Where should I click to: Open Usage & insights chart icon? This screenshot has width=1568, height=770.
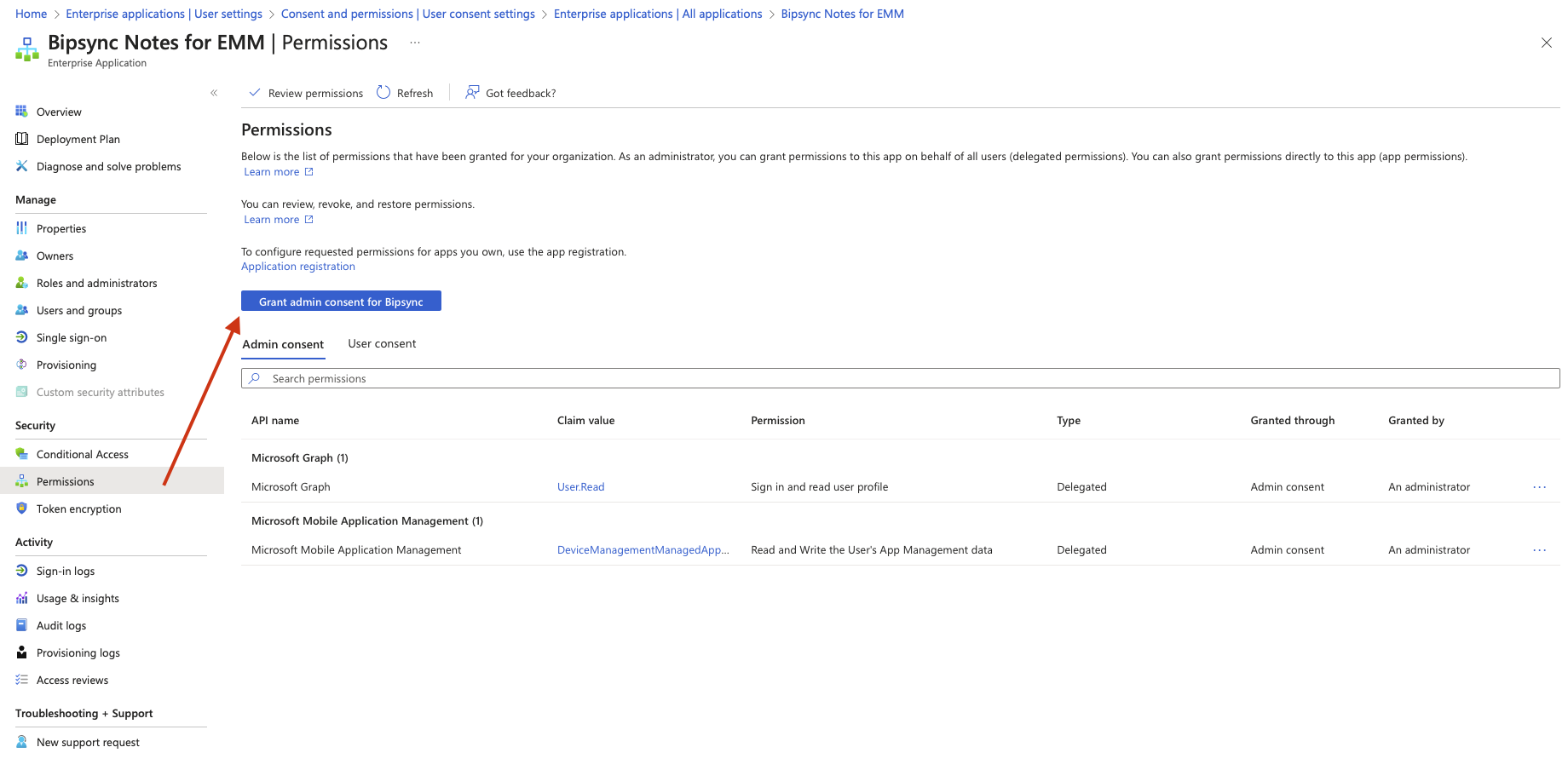[x=21, y=598]
